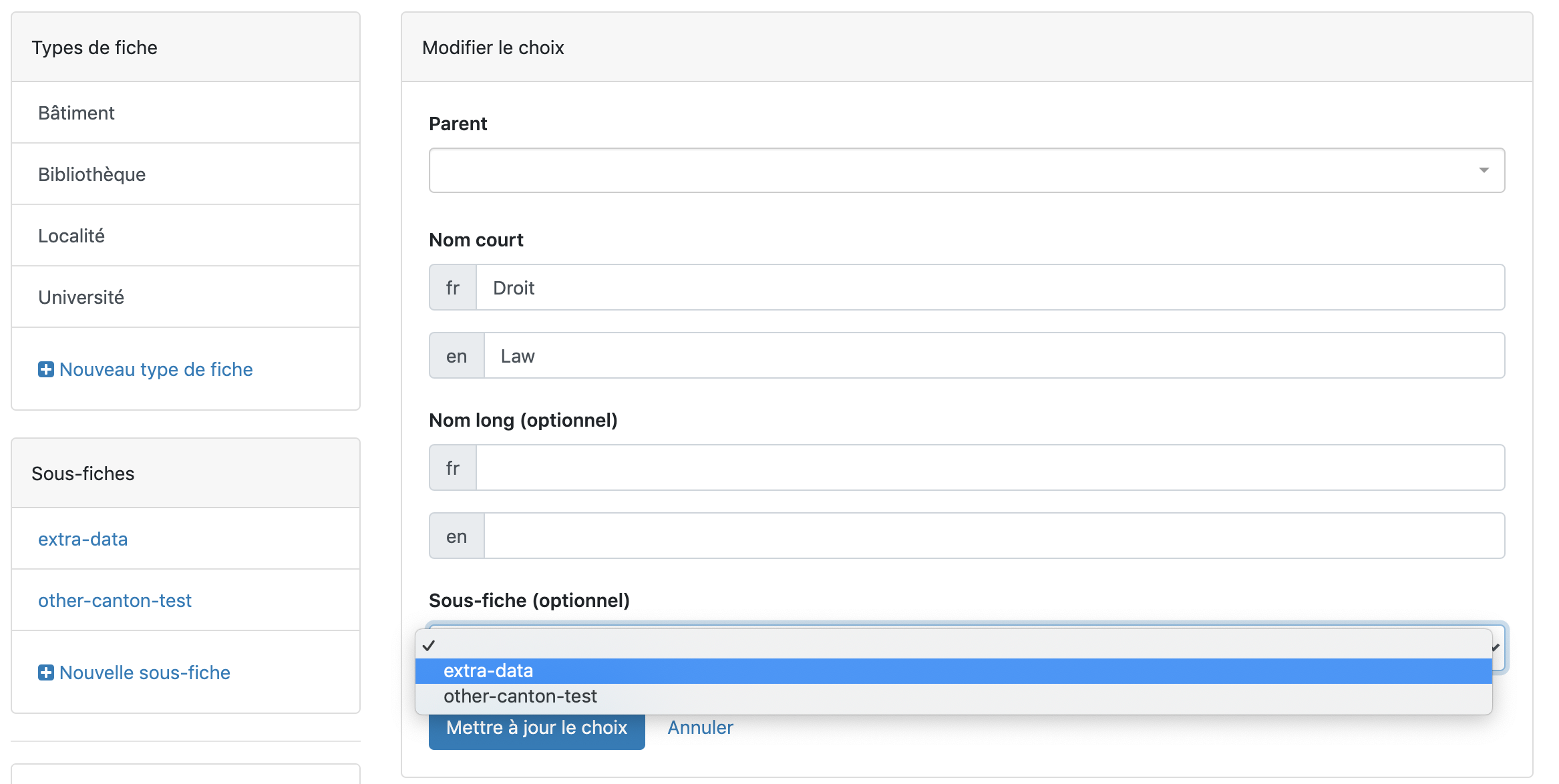Click the plus icon beside Nouvelle sous-fiche
This screenshot has width=1559, height=784.
point(46,672)
